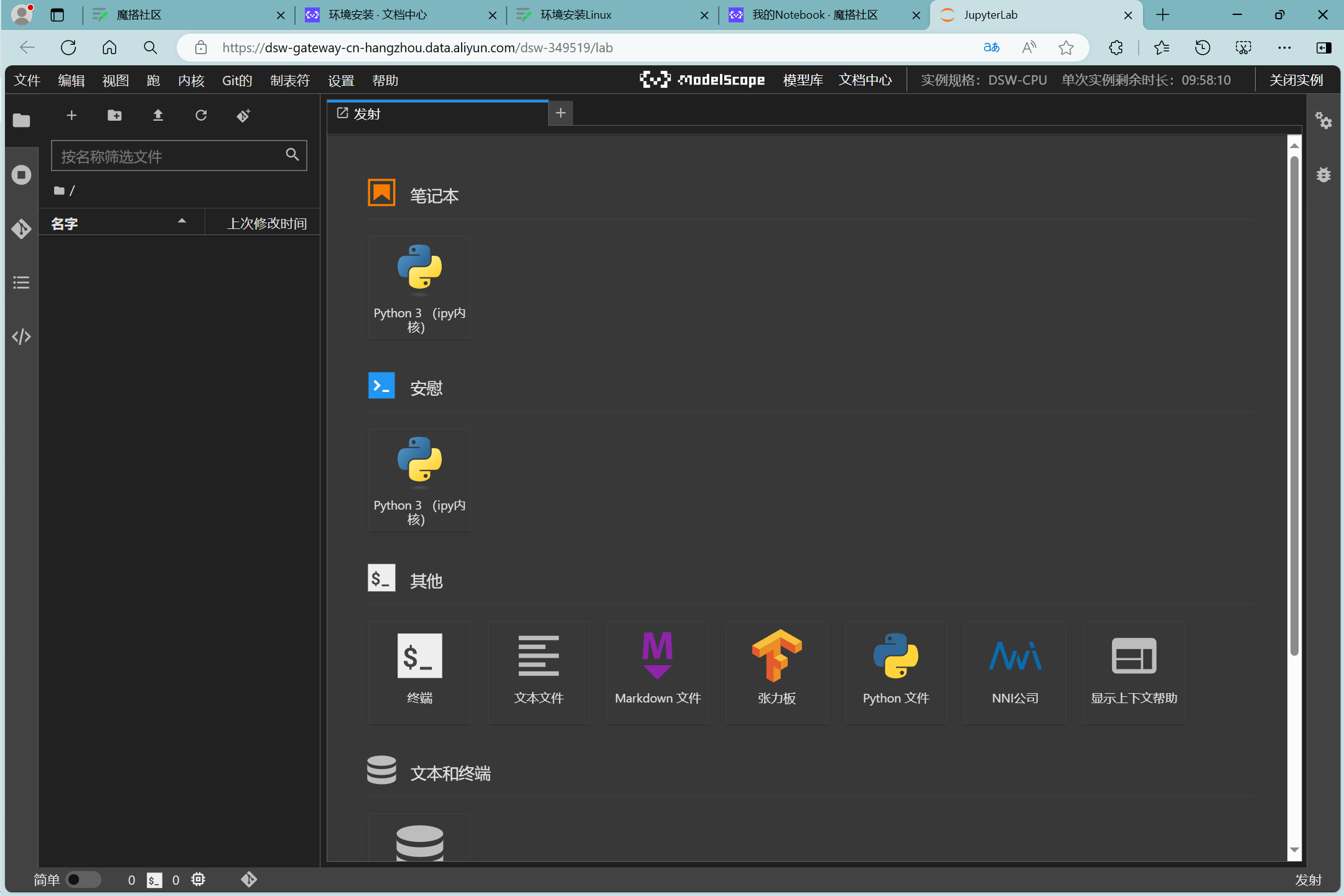Image resolution: width=1344 pixels, height=896 pixels.
Task: Open the debugger bug icon on right
Action: [1323, 175]
